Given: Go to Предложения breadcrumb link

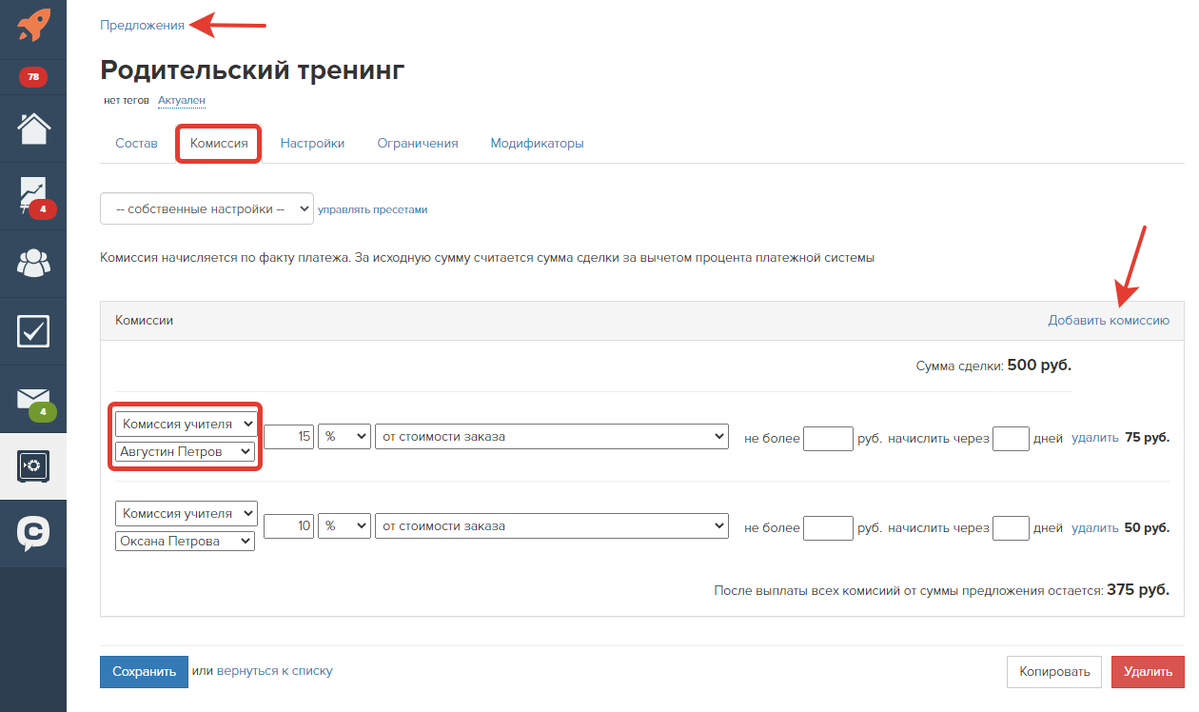Looking at the screenshot, I should tap(142, 25).
